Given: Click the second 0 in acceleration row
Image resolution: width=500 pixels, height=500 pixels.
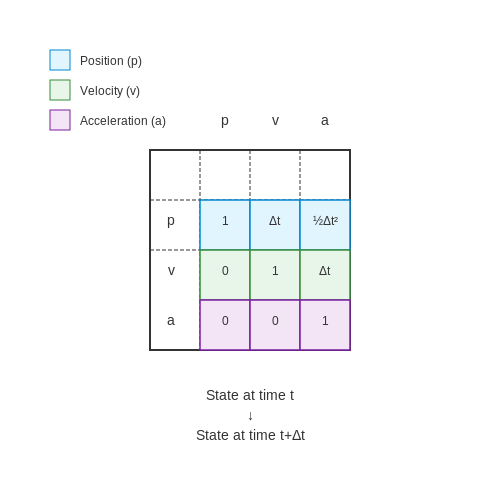Looking at the screenshot, I should [275, 325].
